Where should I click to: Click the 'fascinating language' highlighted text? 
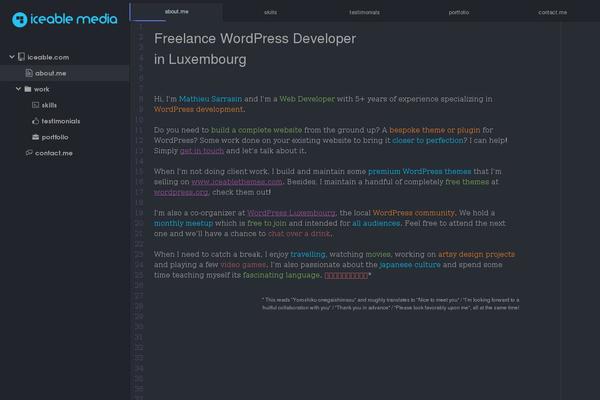(x=281, y=275)
